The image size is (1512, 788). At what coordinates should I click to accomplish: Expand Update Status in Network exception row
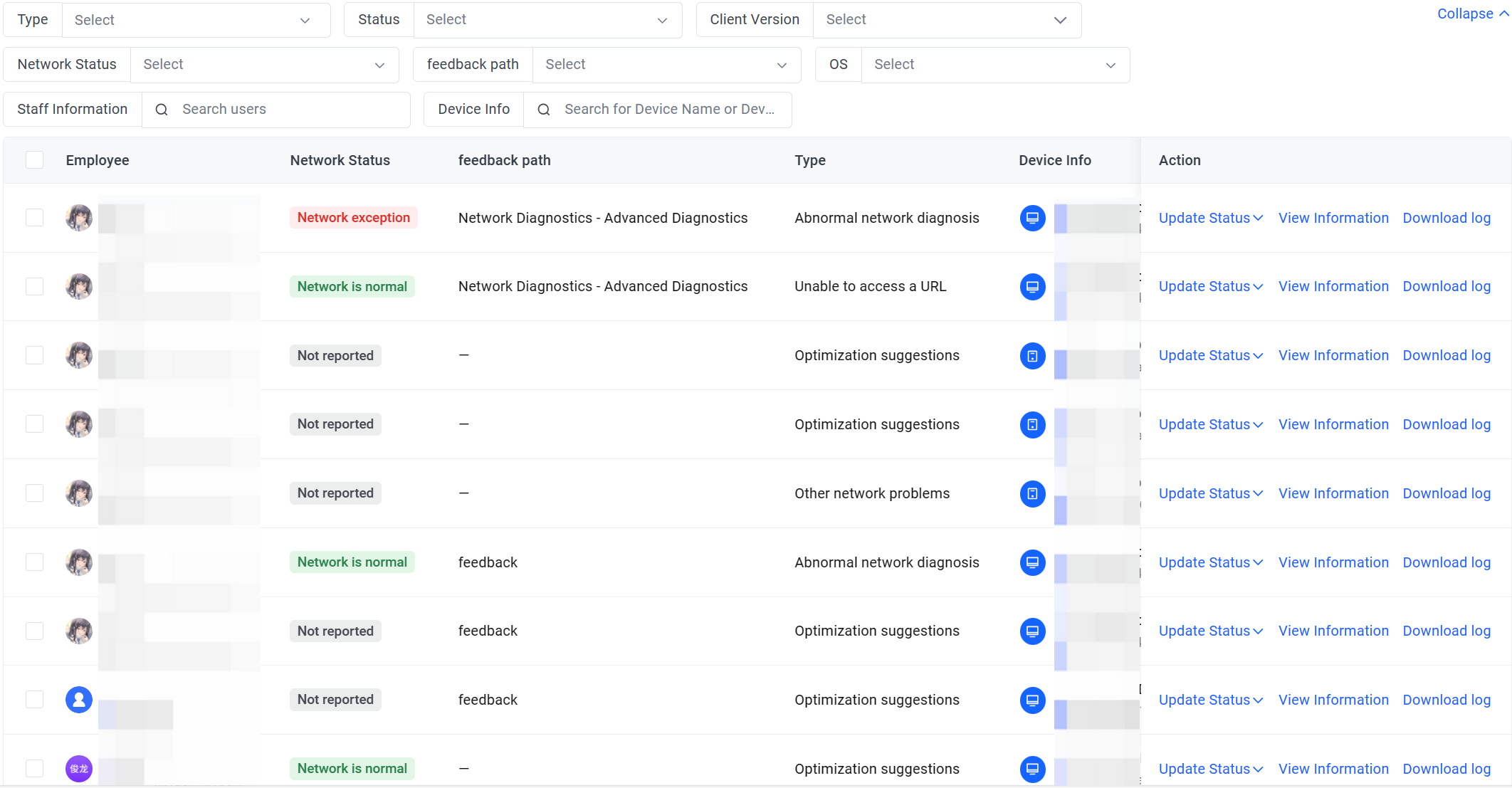tap(1211, 218)
